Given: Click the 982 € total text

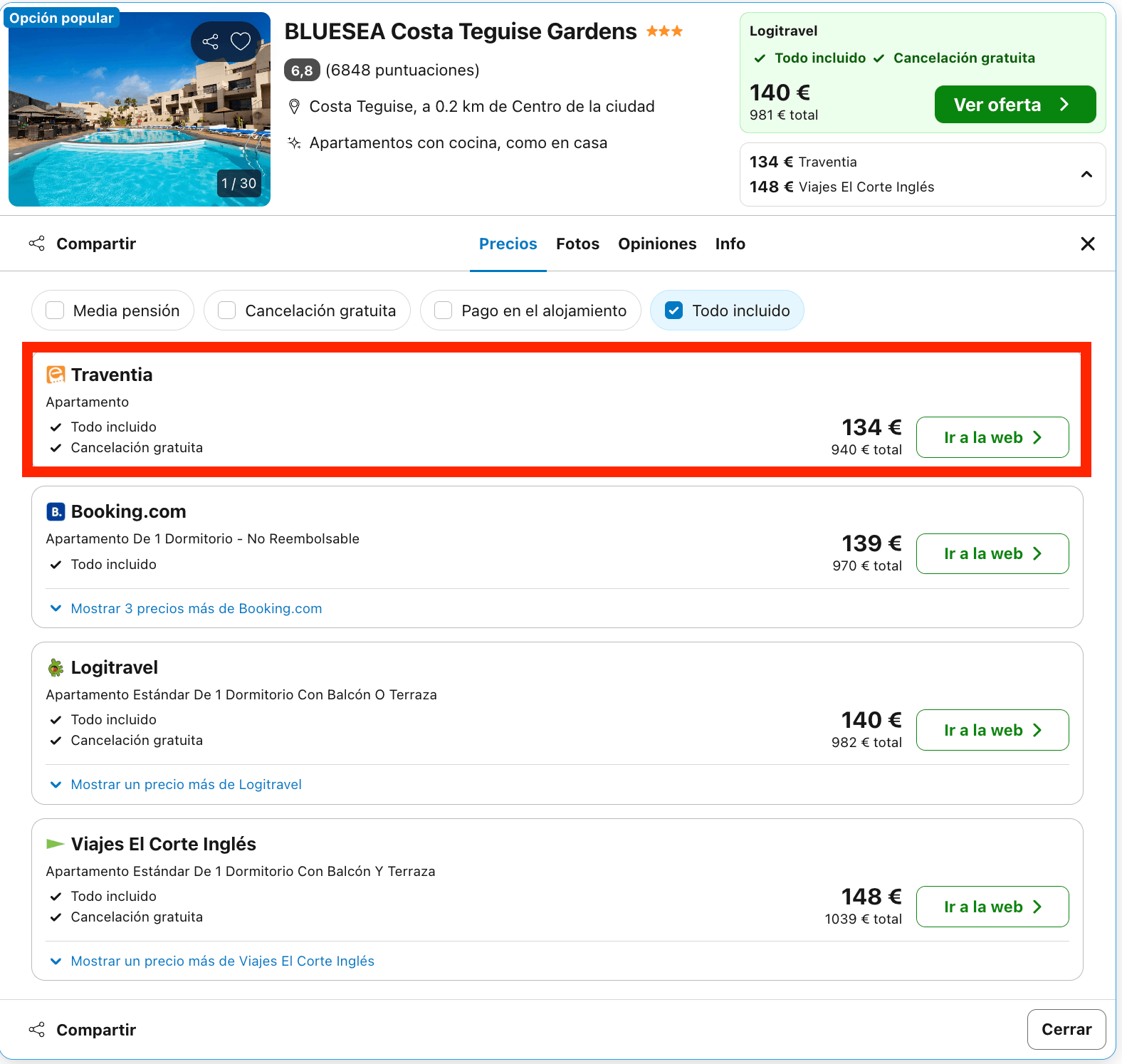Looking at the screenshot, I should (866, 742).
